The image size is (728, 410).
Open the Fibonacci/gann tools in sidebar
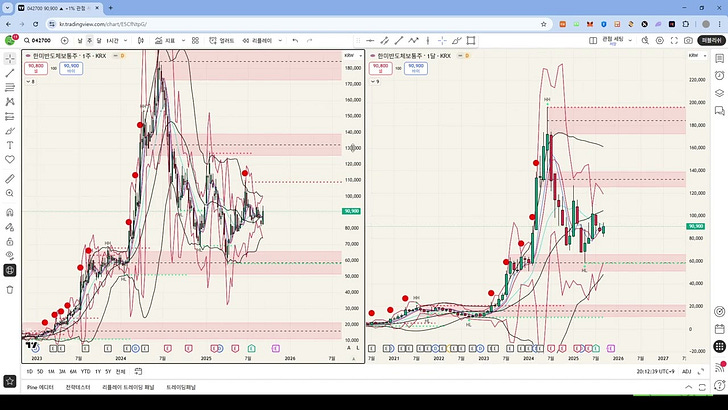[10, 87]
